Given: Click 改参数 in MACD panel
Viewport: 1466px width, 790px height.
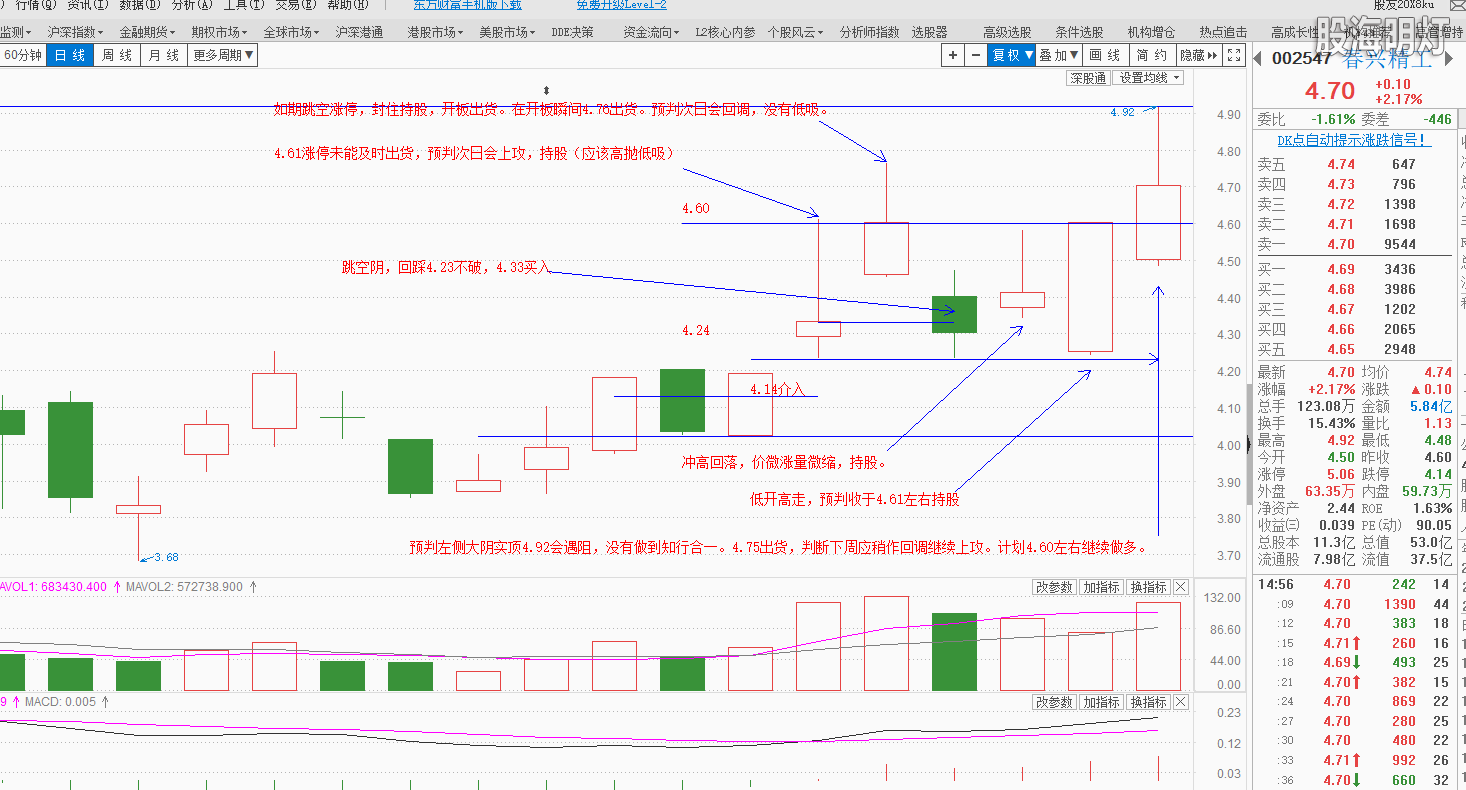Looking at the screenshot, I should [1054, 702].
